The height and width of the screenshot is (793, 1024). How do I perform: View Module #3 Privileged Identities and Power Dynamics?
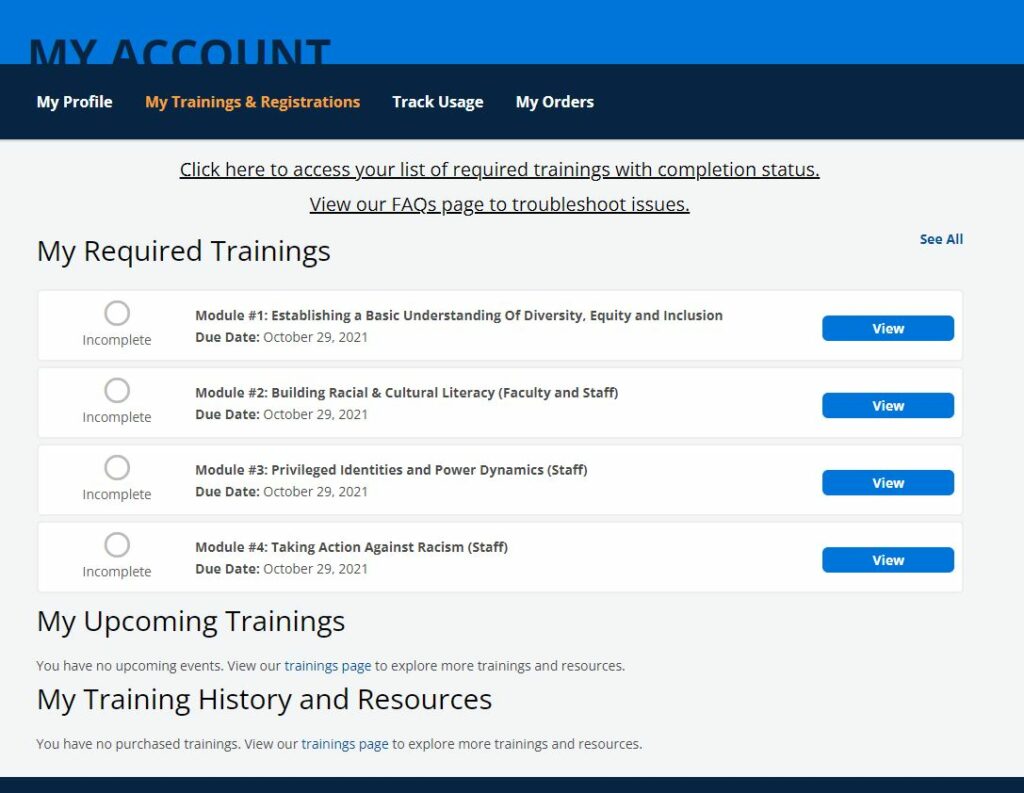tap(887, 482)
